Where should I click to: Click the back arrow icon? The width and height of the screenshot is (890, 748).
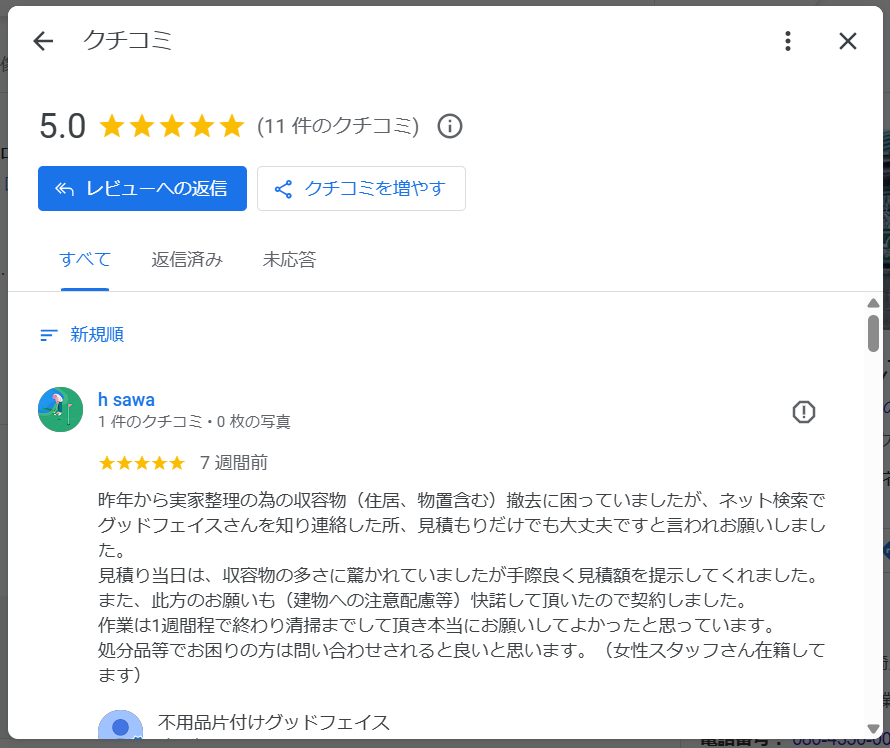[x=43, y=41]
